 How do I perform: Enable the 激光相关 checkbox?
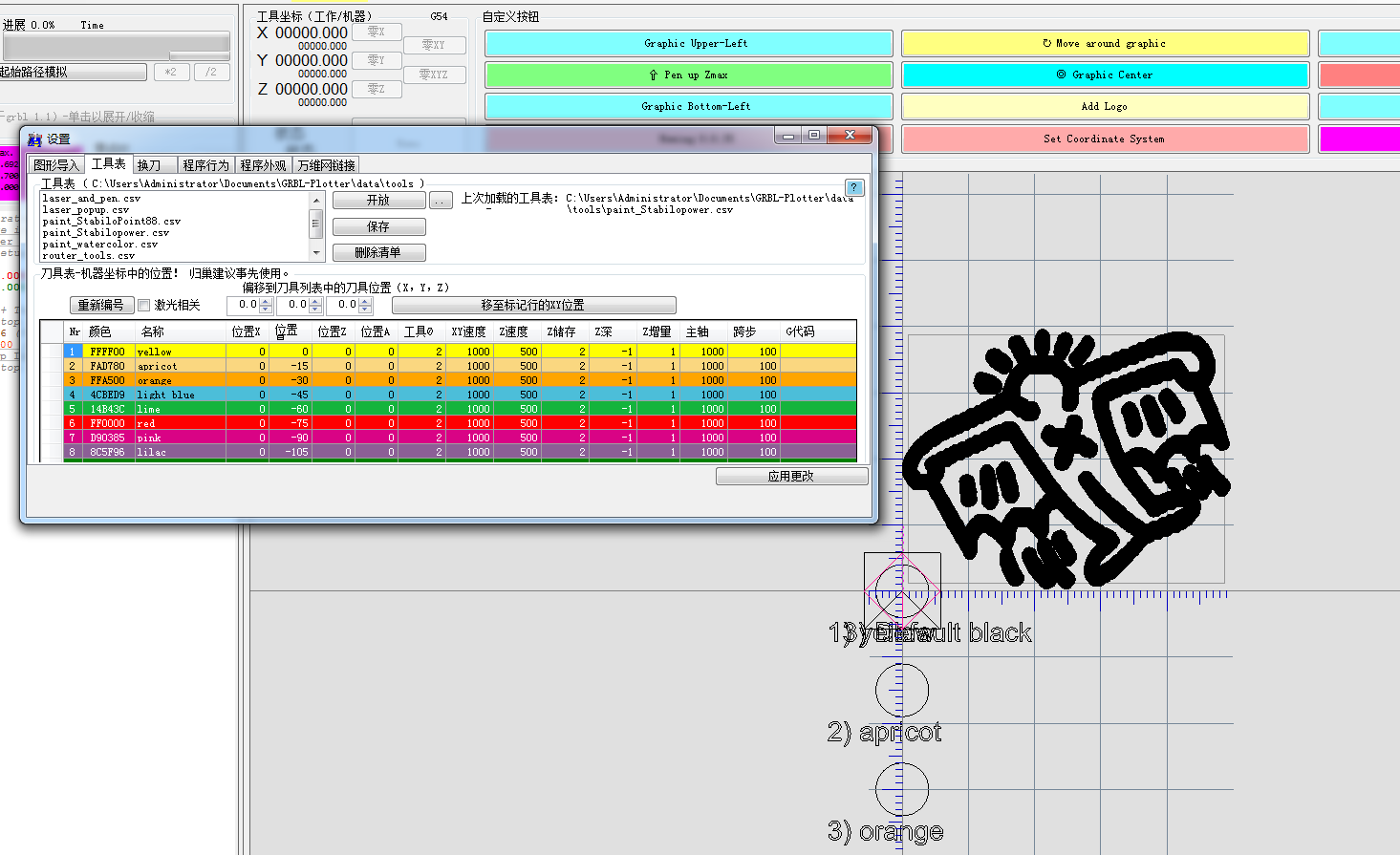(x=144, y=304)
